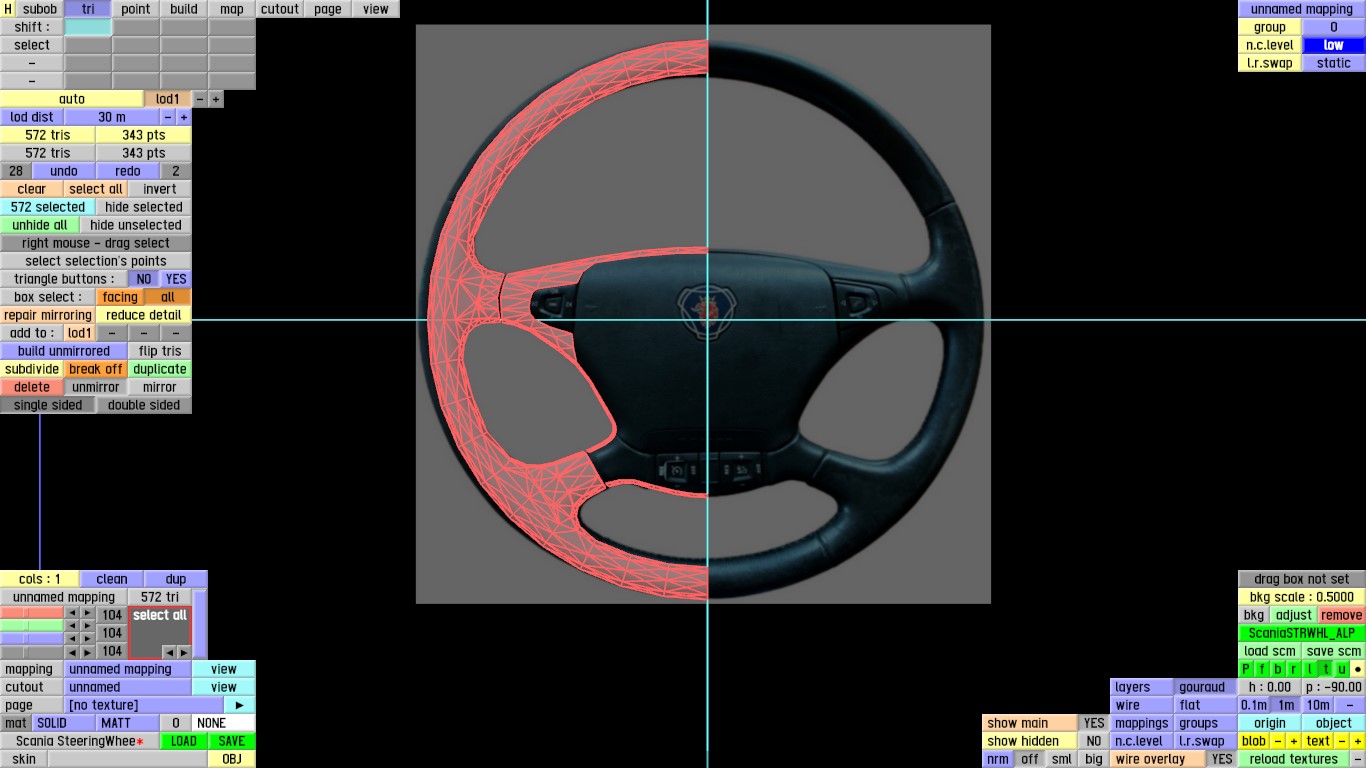The height and width of the screenshot is (768, 1366).
Task: Decrease the blob size with minus
Action: pyautogui.click(x=1278, y=741)
